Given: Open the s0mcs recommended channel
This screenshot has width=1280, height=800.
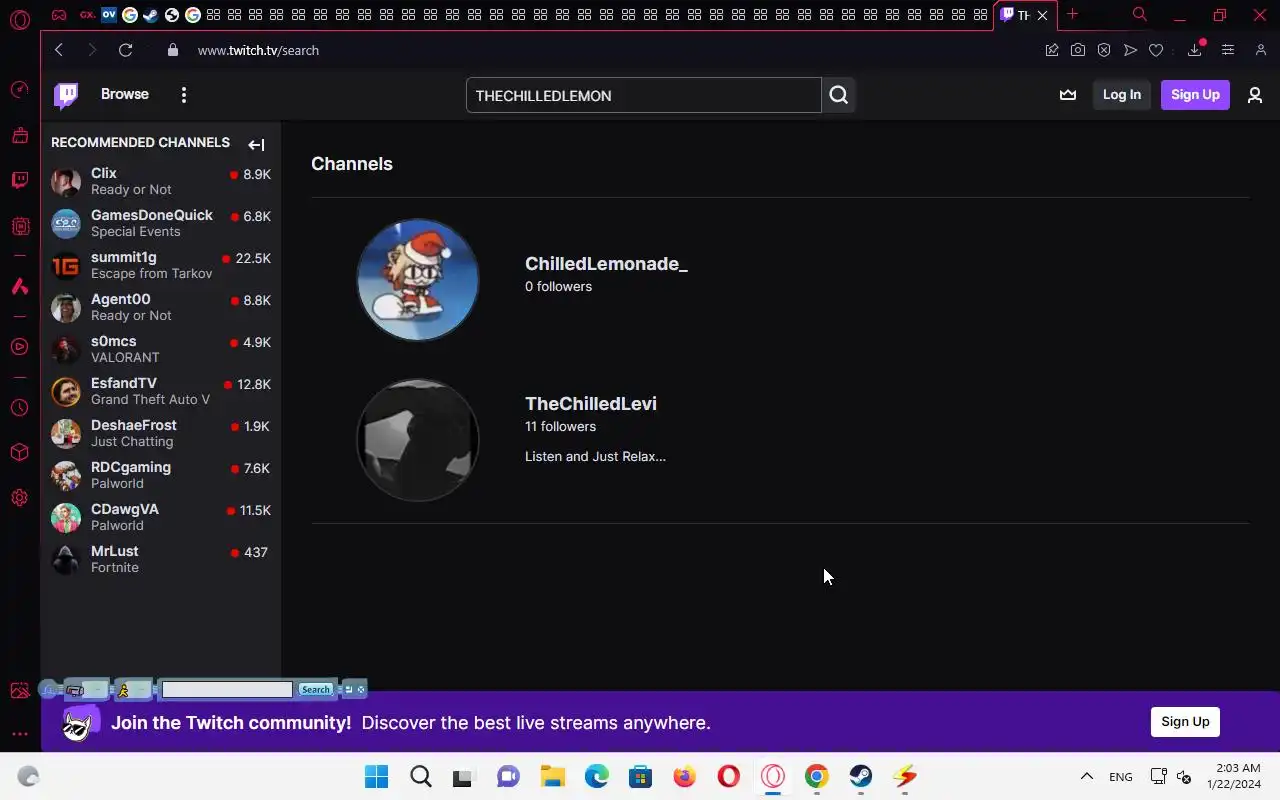Looking at the screenshot, I should [x=161, y=349].
